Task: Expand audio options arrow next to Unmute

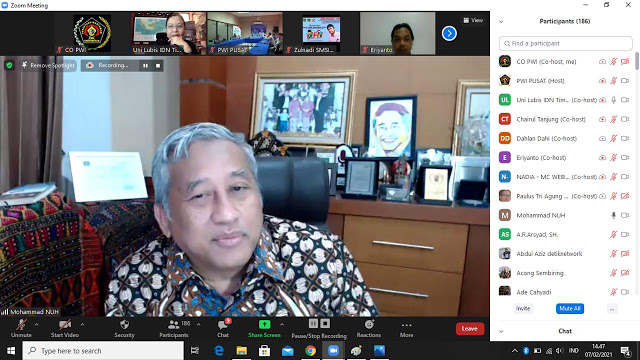Action: pyautogui.click(x=36, y=324)
